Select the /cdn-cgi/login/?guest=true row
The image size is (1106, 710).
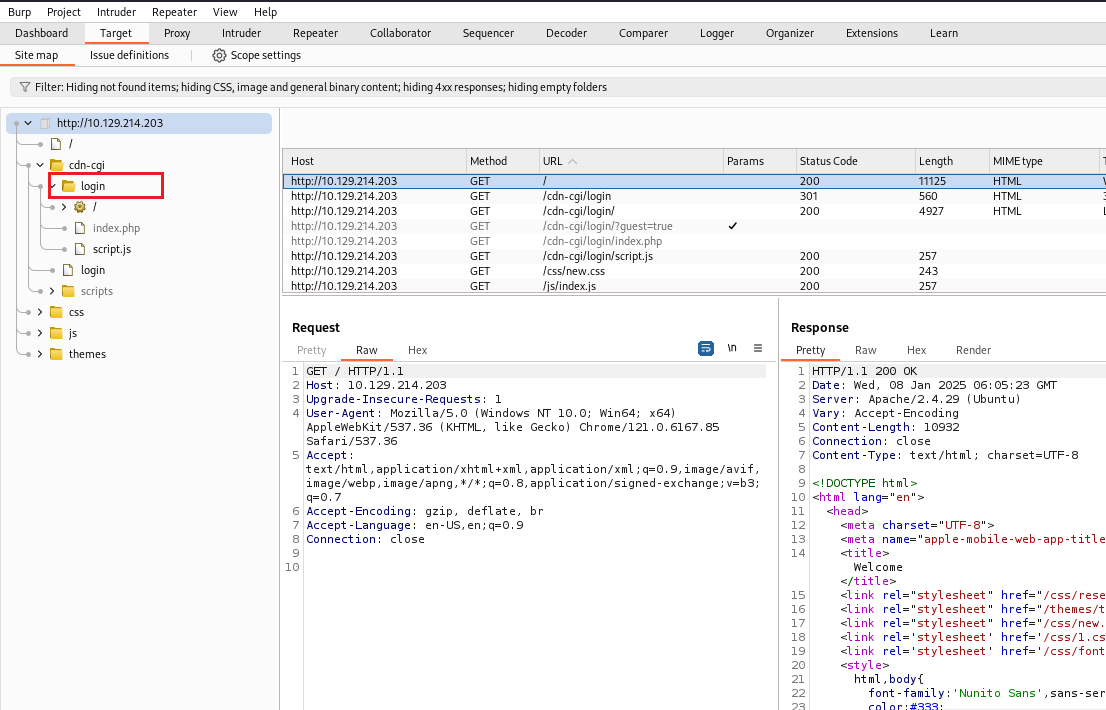tap(694, 226)
